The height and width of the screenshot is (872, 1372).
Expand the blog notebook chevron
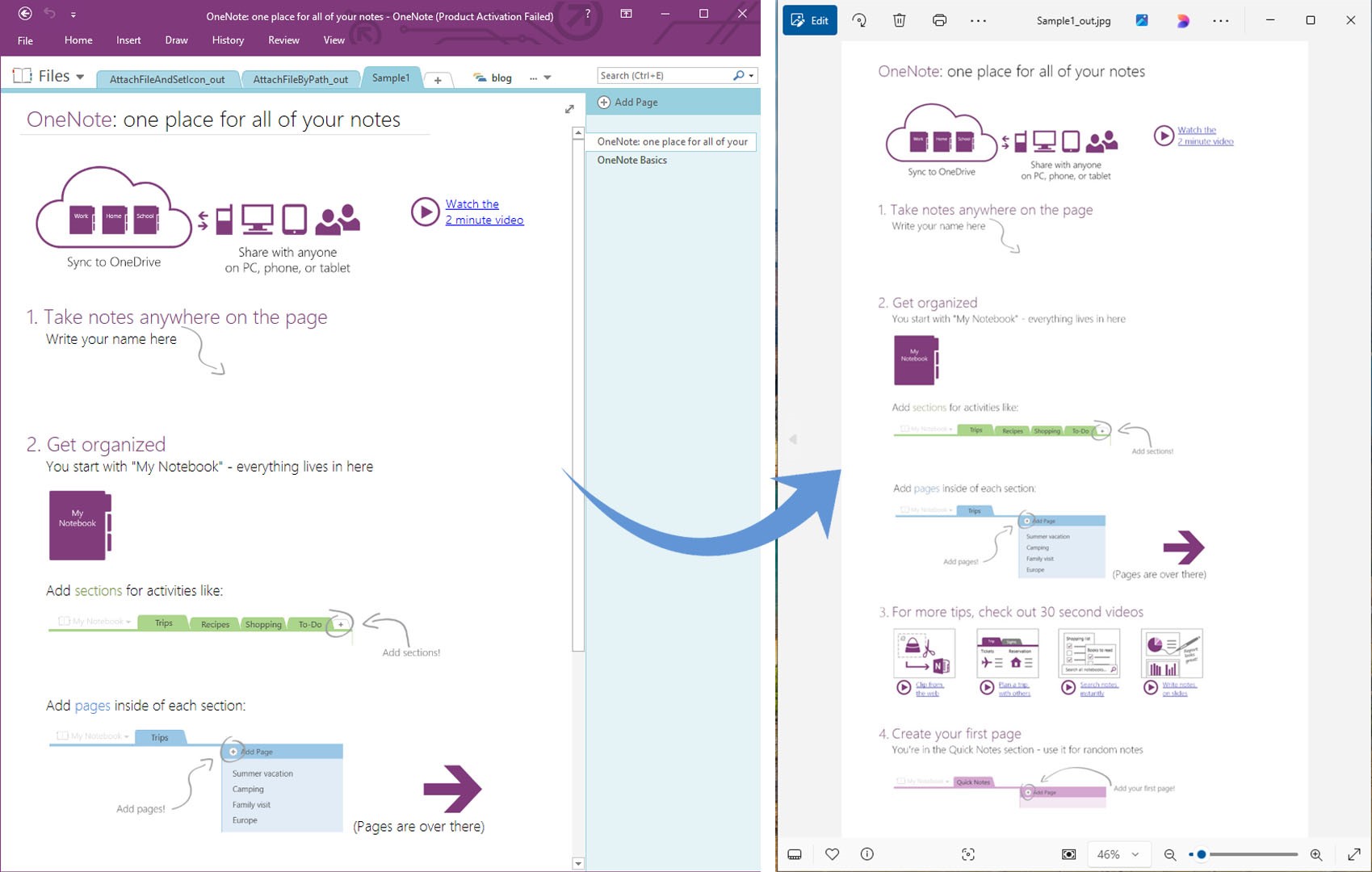548,77
